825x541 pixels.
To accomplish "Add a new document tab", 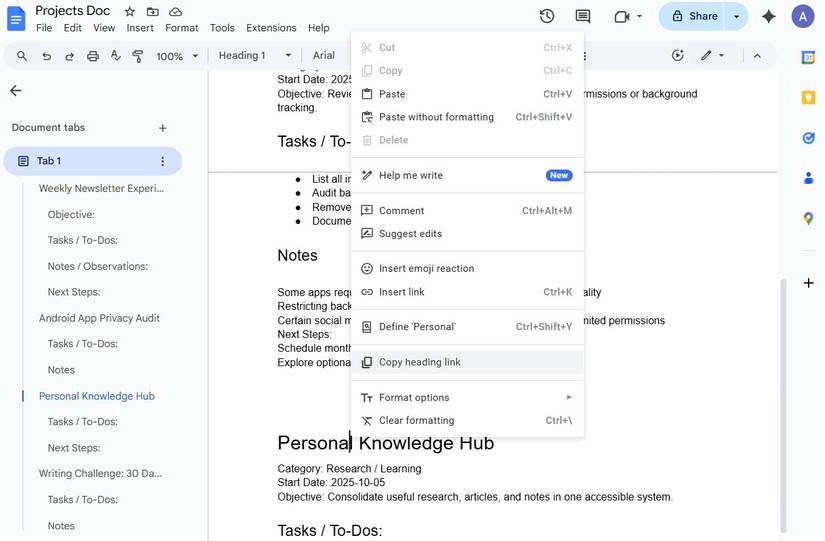I will coord(163,128).
